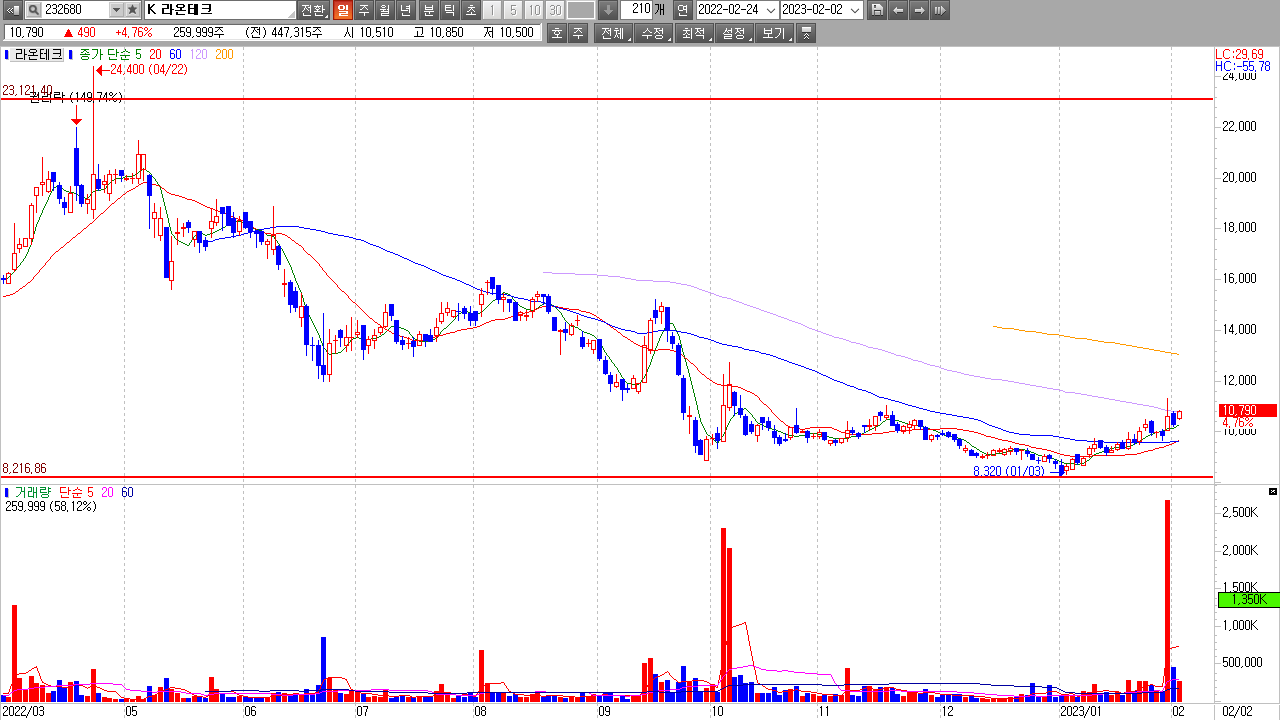Click the +4.76% change value

pyautogui.click(x=134, y=33)
